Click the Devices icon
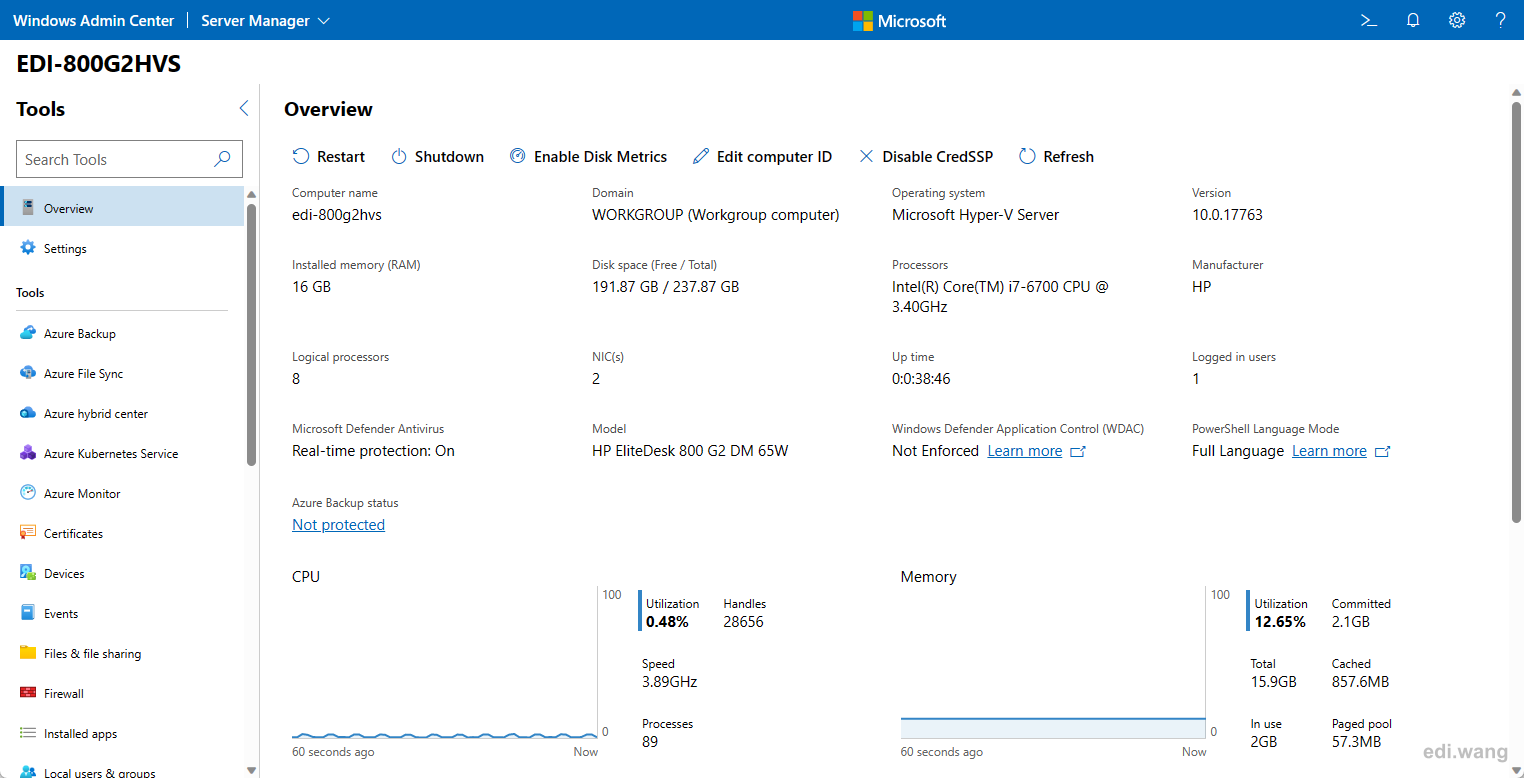1524x778 pixels. 28,573
